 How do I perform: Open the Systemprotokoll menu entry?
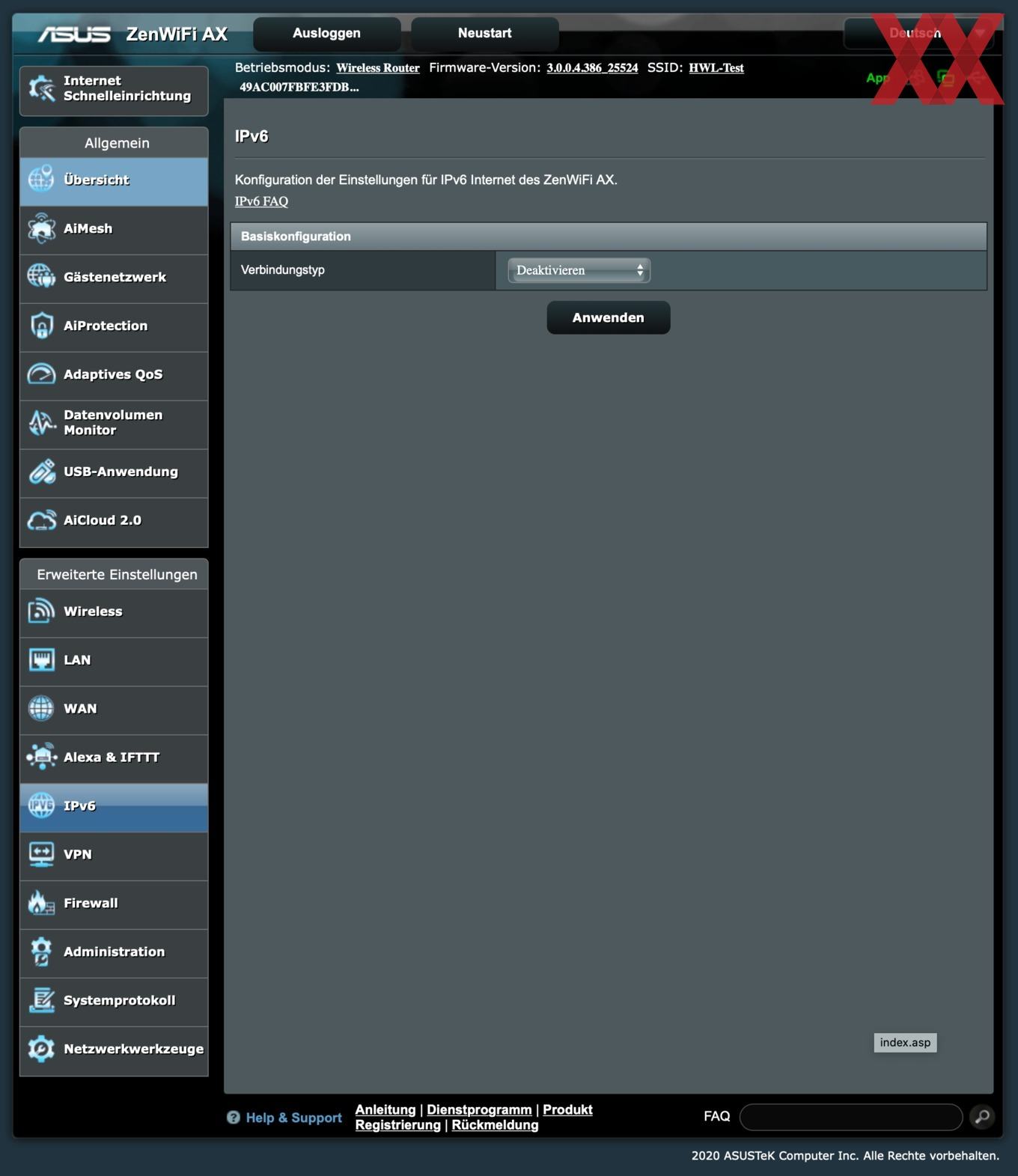pos(114,1002)
